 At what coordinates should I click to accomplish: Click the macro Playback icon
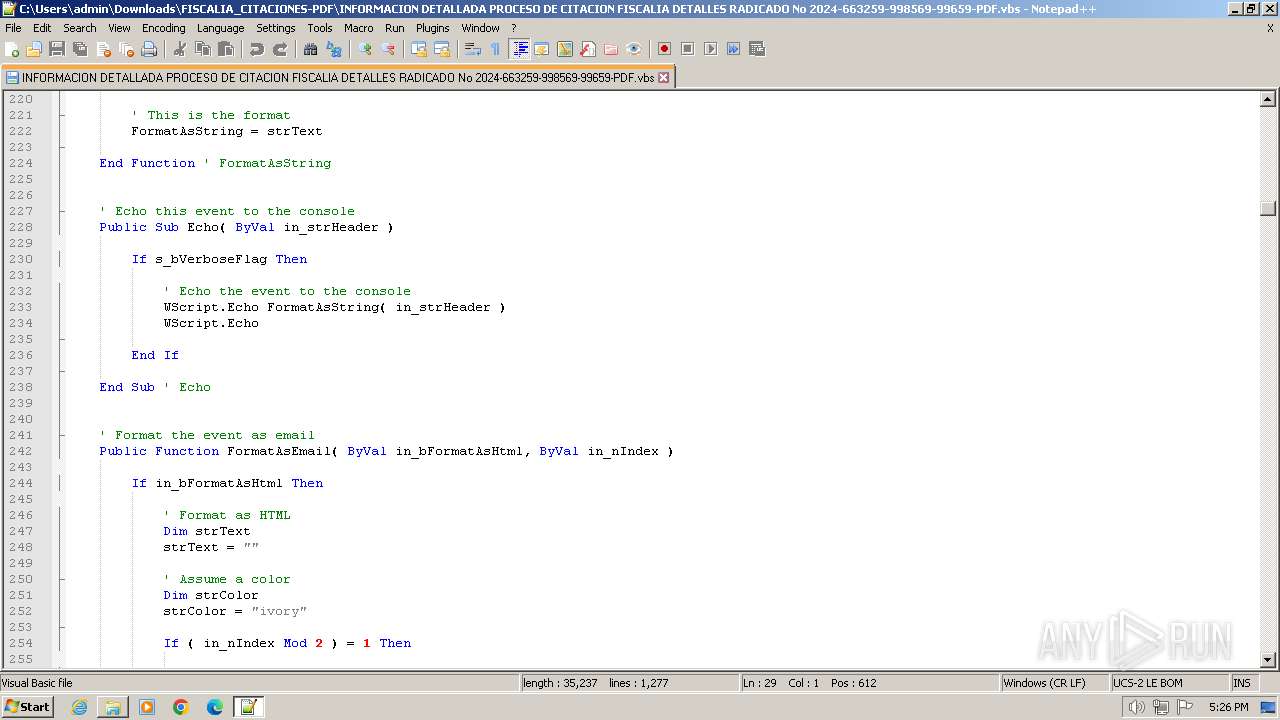click(x=710, y=49)
